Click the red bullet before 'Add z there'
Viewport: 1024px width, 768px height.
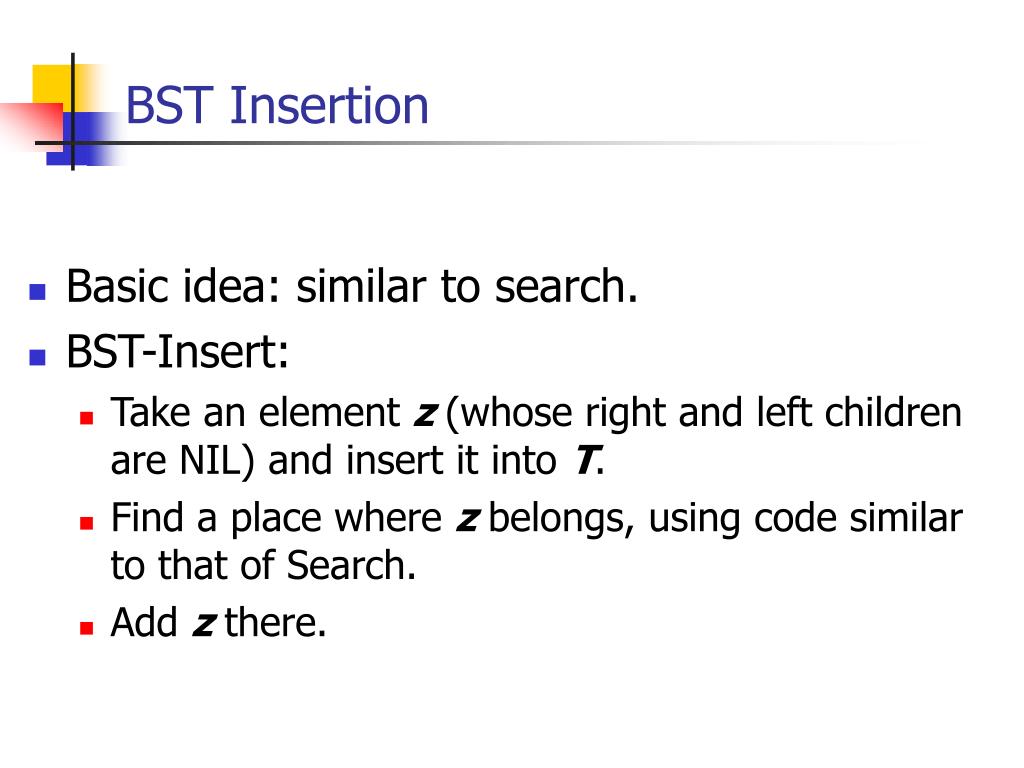pos(87,628)
